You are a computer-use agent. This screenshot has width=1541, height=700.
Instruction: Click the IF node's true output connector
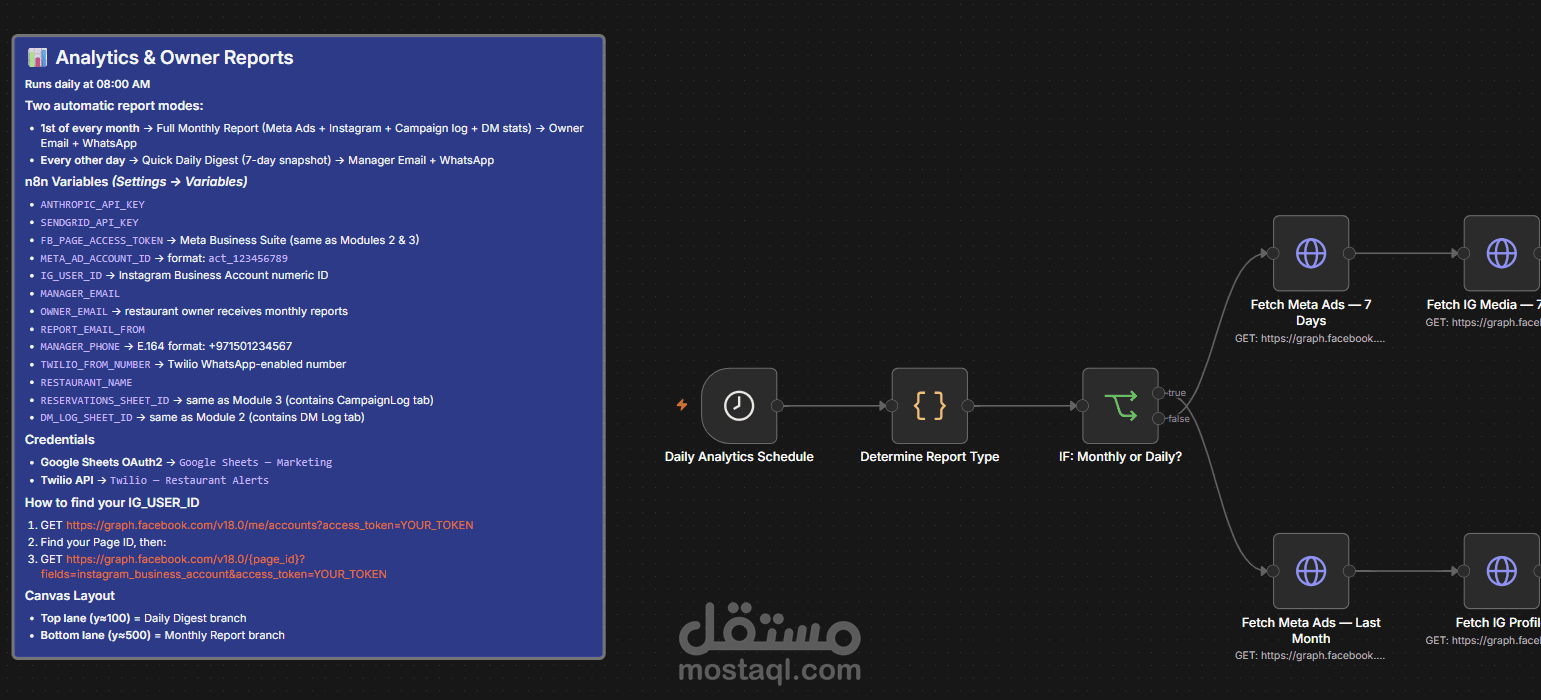(1158, 393)
